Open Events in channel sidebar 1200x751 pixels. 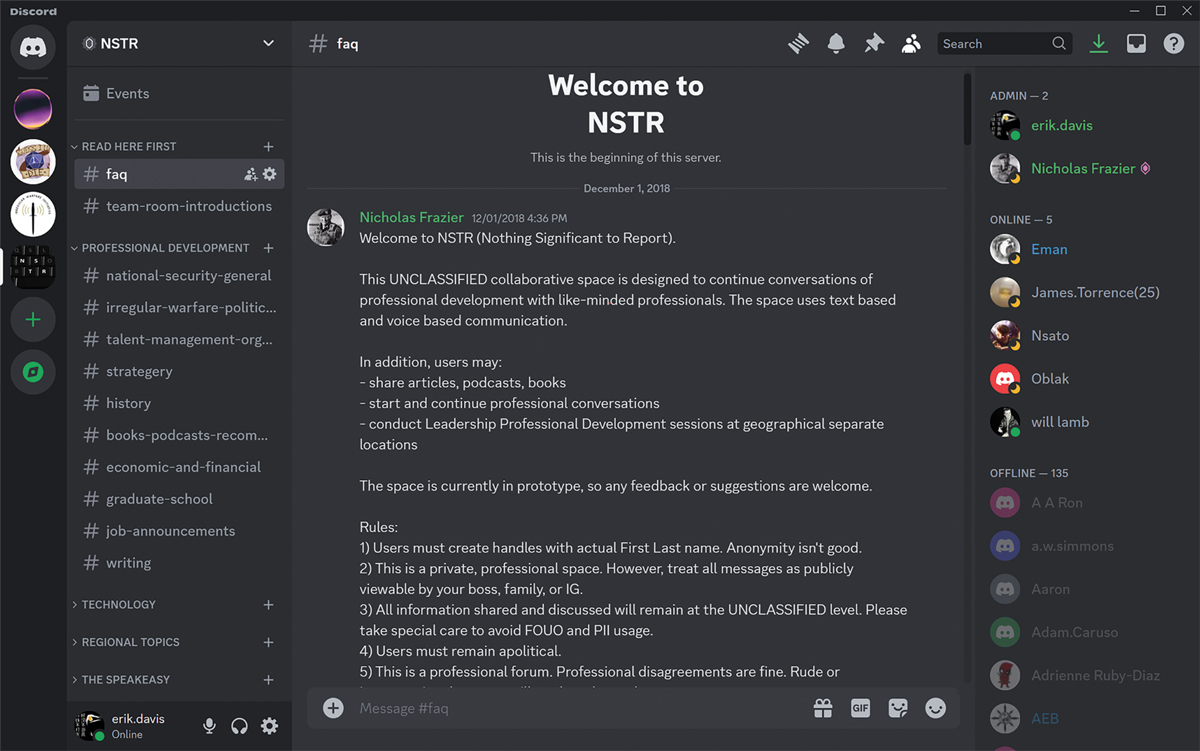click(x=179, y=94)
